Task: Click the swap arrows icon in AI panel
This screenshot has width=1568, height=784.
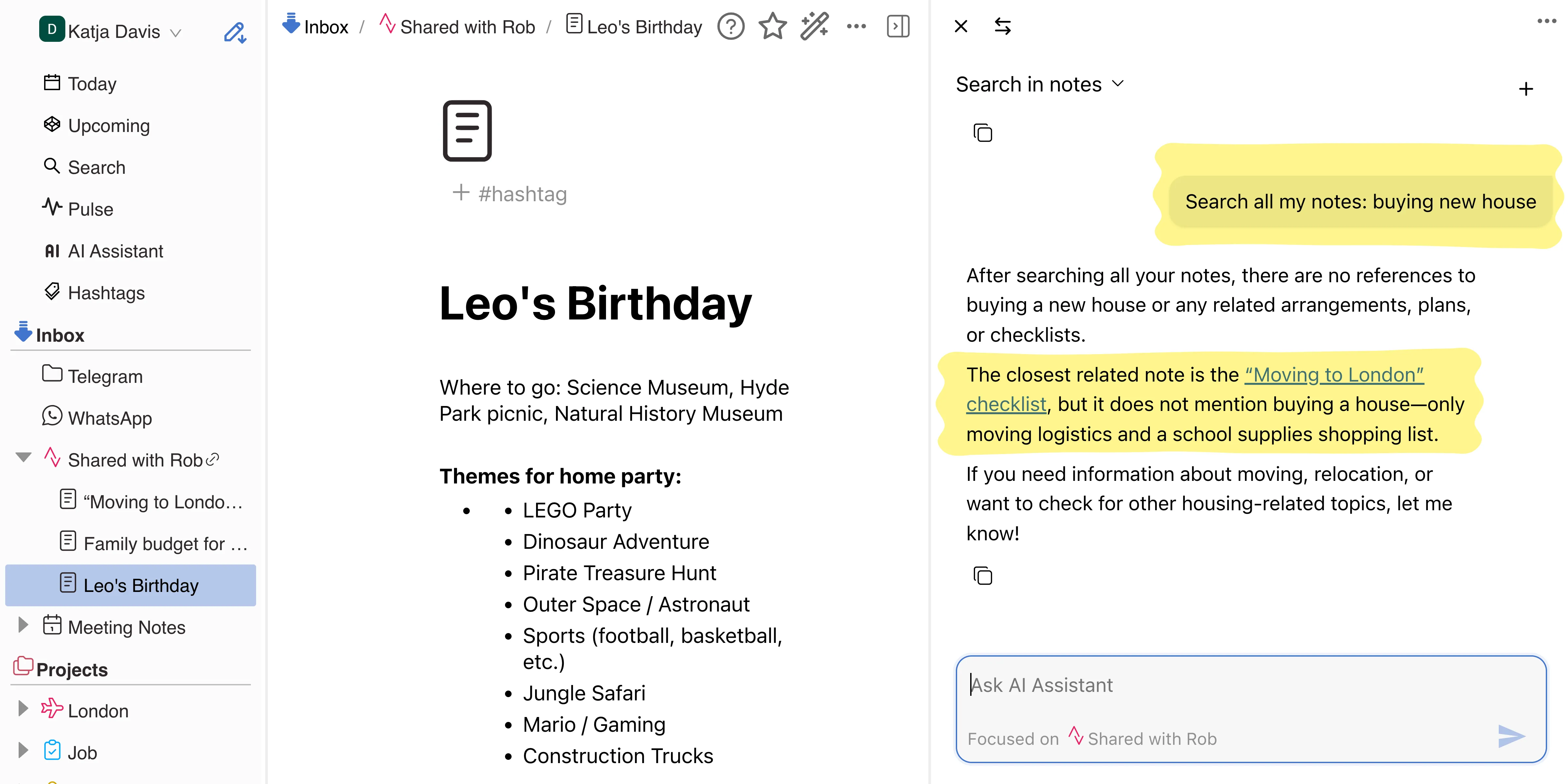Action: coord(1003,26)
